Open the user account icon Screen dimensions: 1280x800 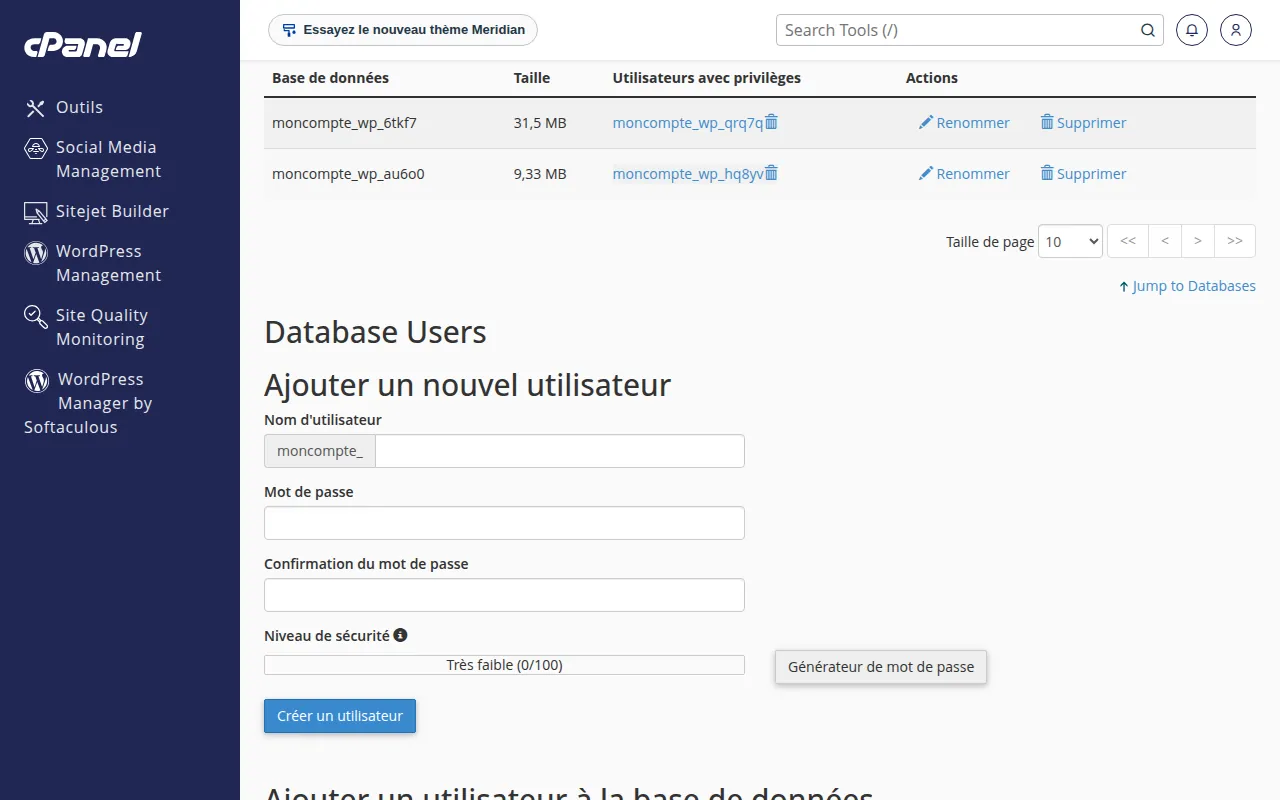[1236, 30]
